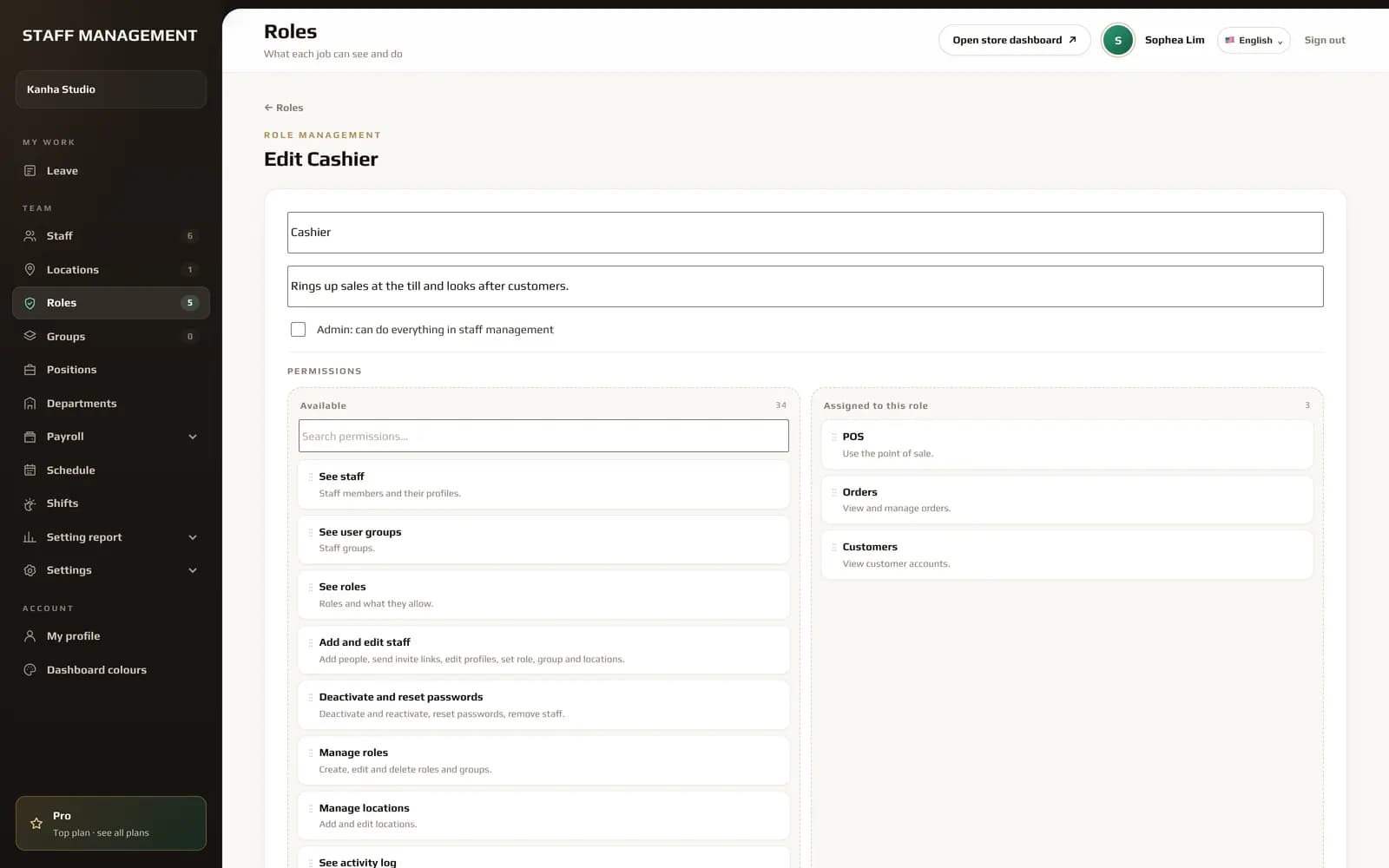Click the Settings gear icon
This screenshot has width=1389, height=868.
(x=30, y=570)
